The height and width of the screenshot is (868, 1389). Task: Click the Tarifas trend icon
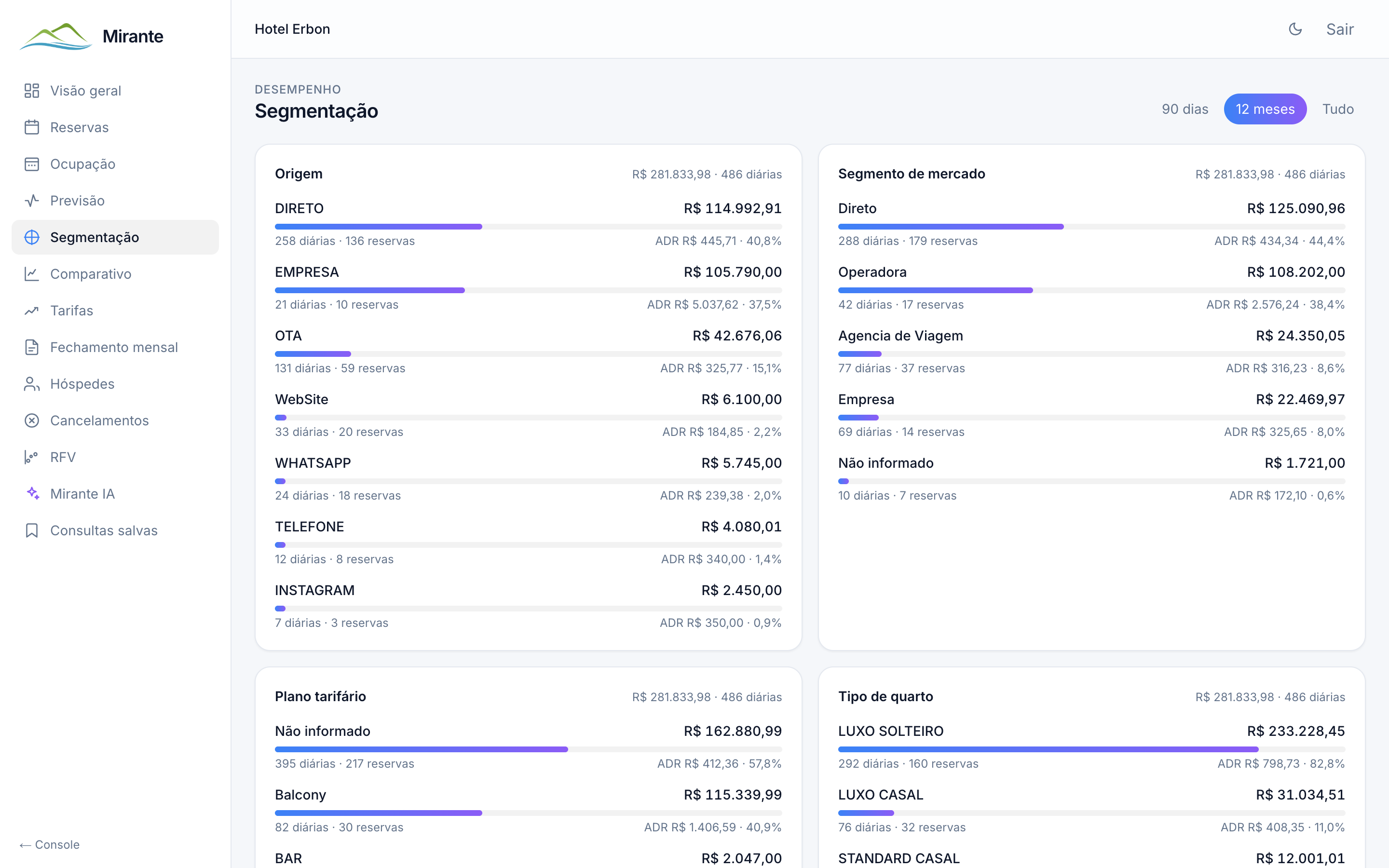[31, 311]
